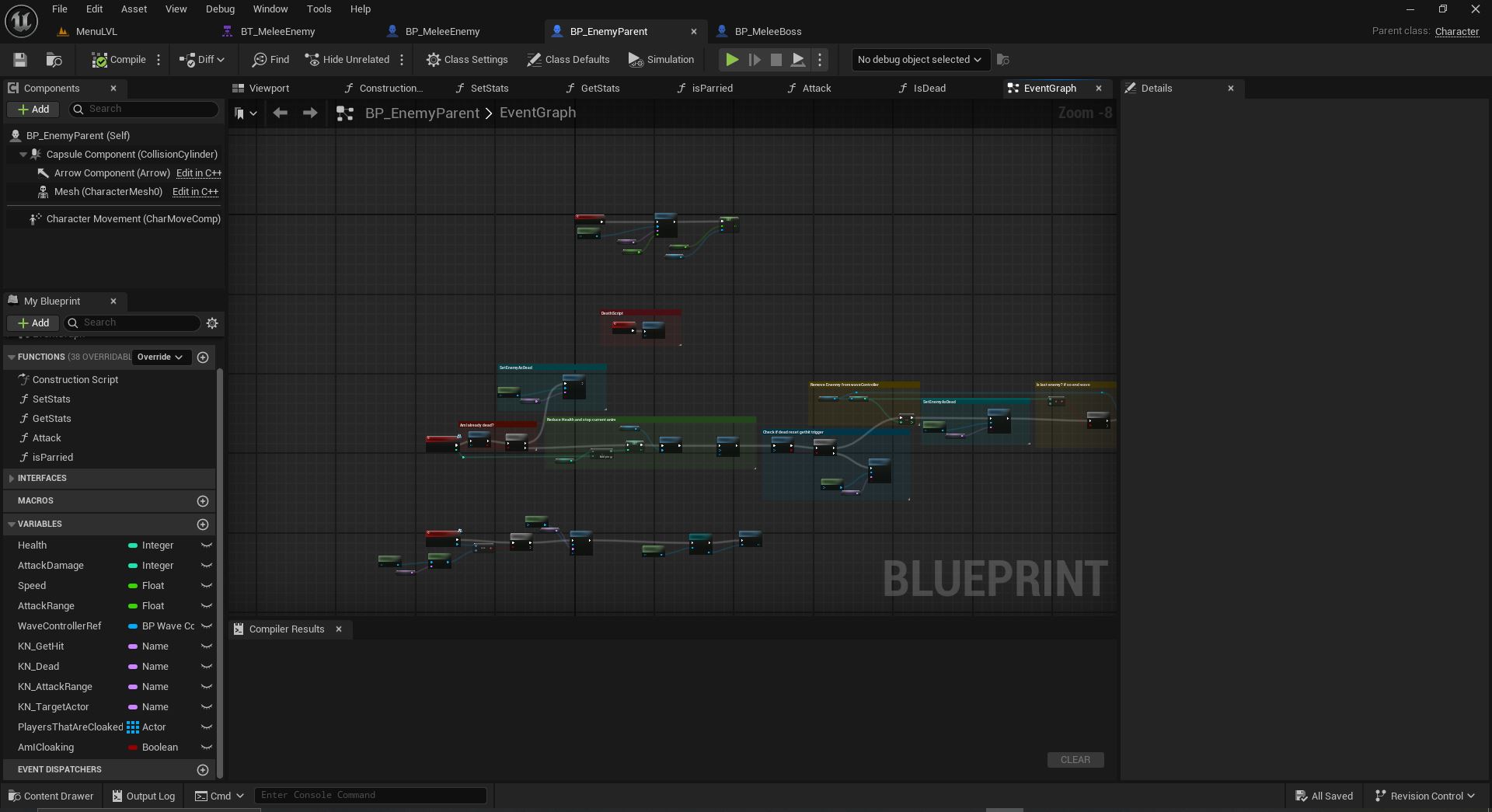1492x812 pixels.
Task: Browse to asset in Content Browser
Action: 54,60
